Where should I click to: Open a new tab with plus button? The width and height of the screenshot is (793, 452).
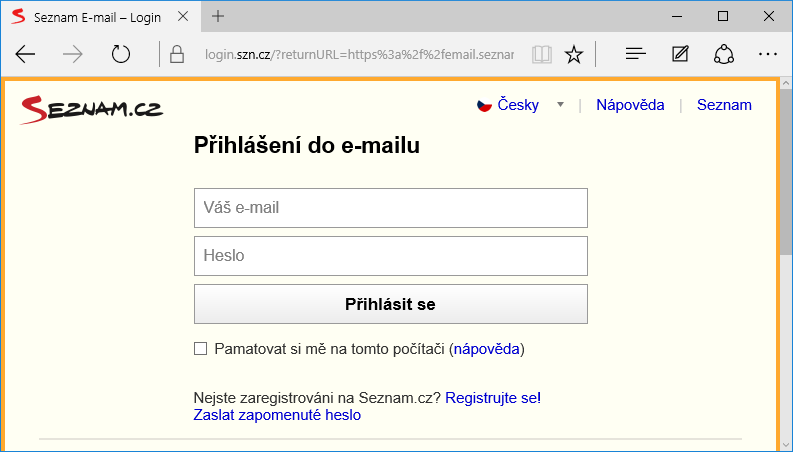218,17
